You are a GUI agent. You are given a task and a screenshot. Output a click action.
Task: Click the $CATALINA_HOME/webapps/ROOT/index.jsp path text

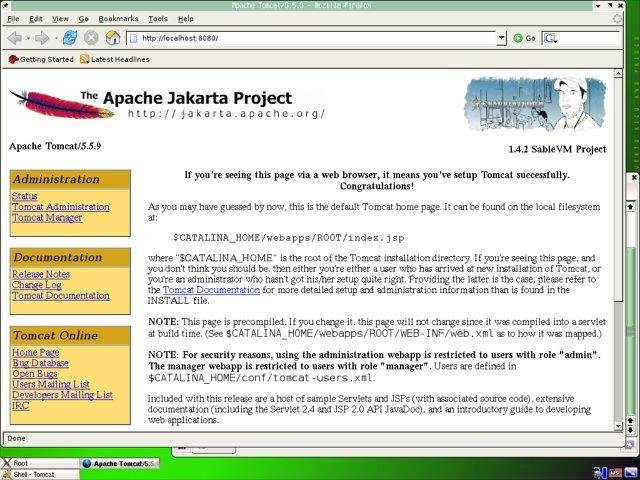tap(289, 238)
